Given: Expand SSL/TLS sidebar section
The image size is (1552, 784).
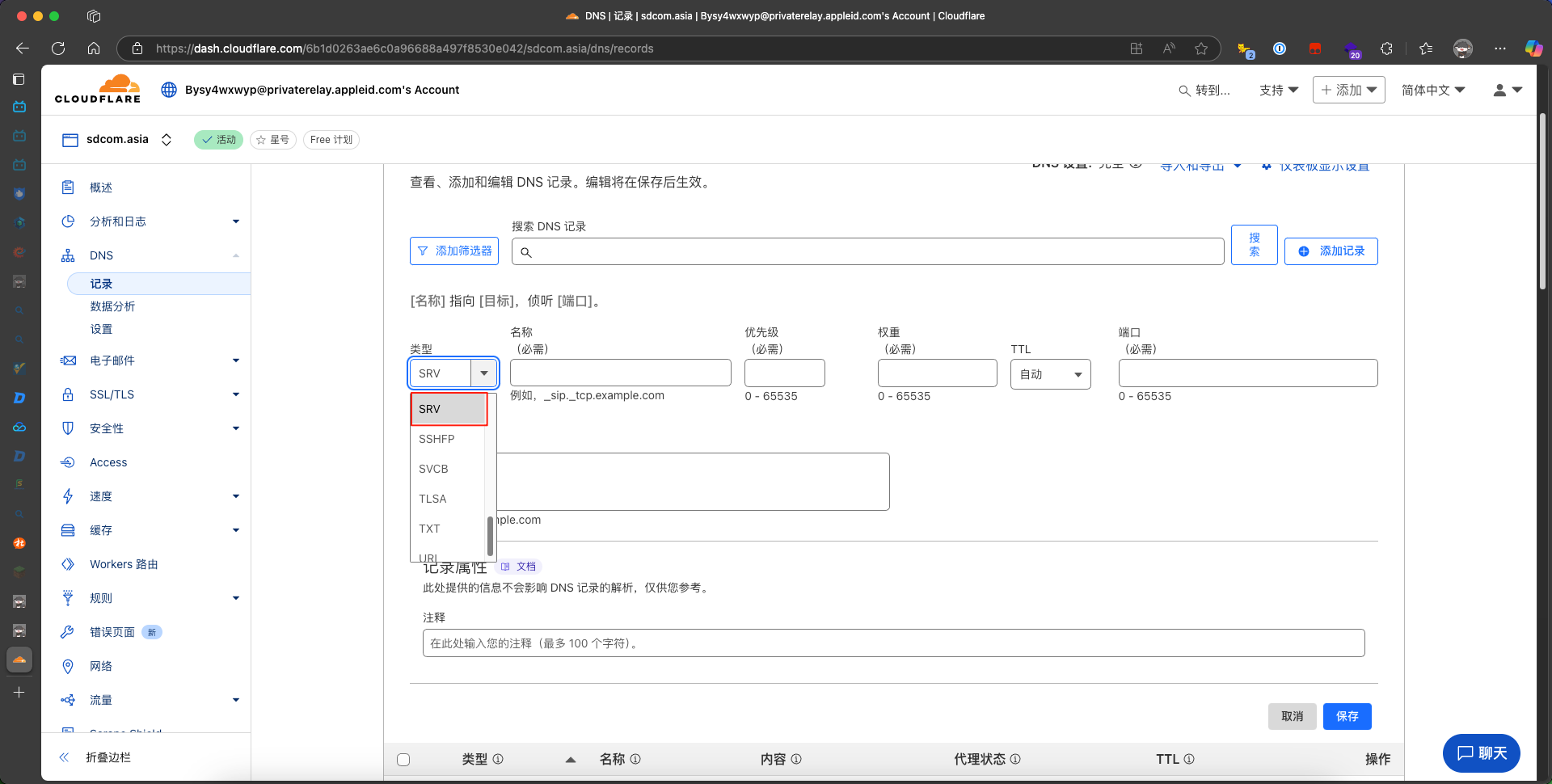Looking at the screenshot, I should (236, 394).
